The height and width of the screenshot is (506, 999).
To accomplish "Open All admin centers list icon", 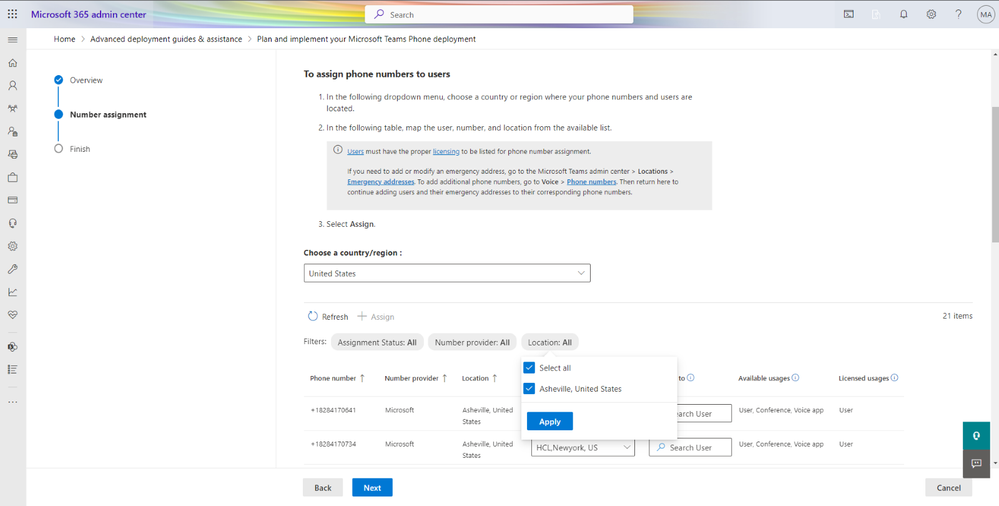I will pyautogui.click(x=12, y=370).
